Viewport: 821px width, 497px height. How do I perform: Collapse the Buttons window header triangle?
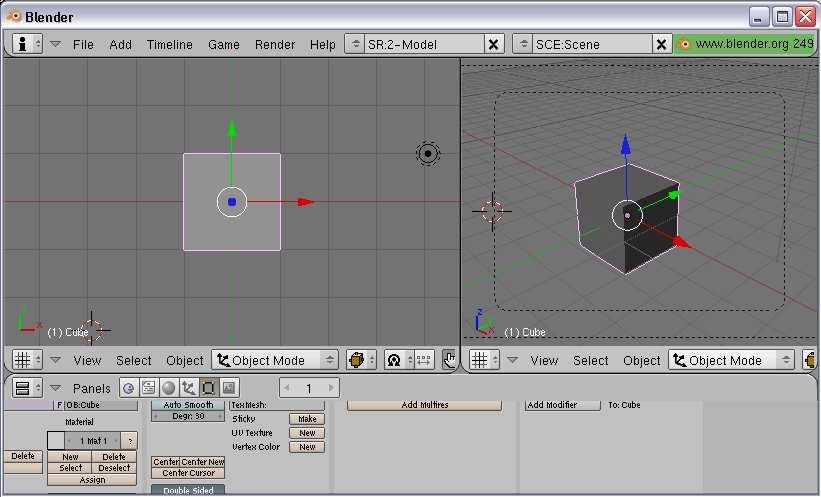[x=56, y=388]
